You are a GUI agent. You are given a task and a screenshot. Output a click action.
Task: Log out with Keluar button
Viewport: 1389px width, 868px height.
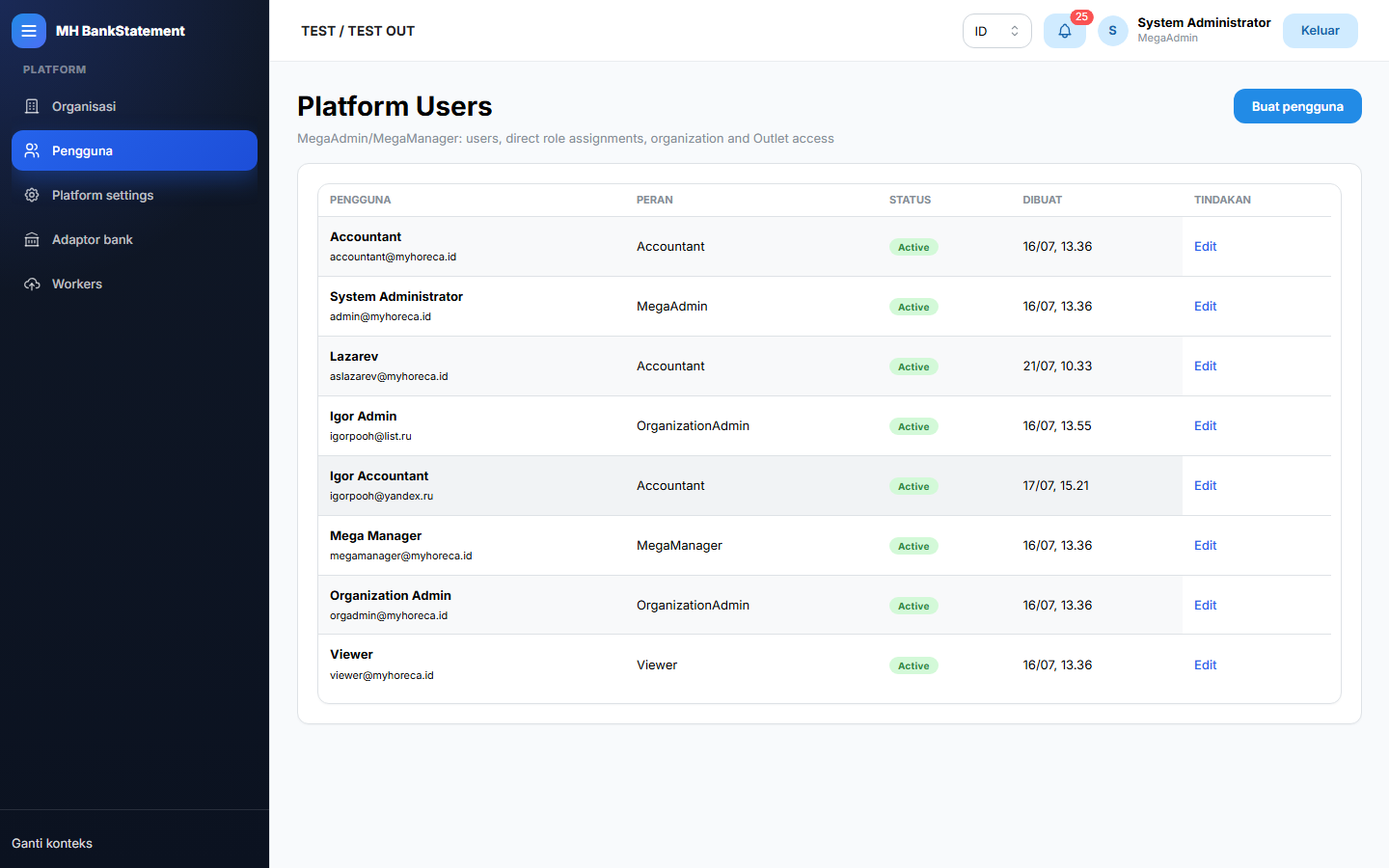1320,31
